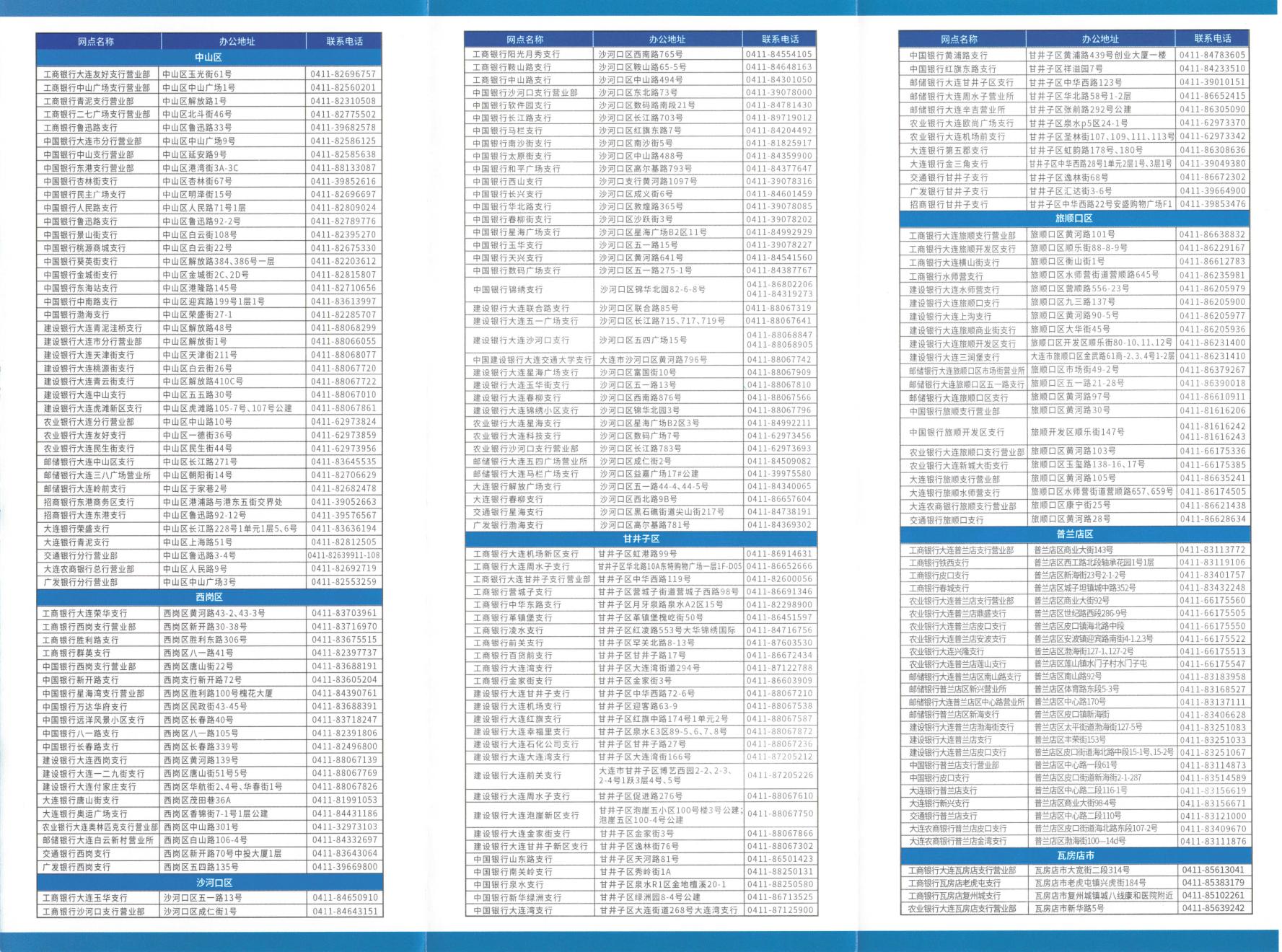Click branch 工商银行瓦房店复州城支行

tap(954, 896)
